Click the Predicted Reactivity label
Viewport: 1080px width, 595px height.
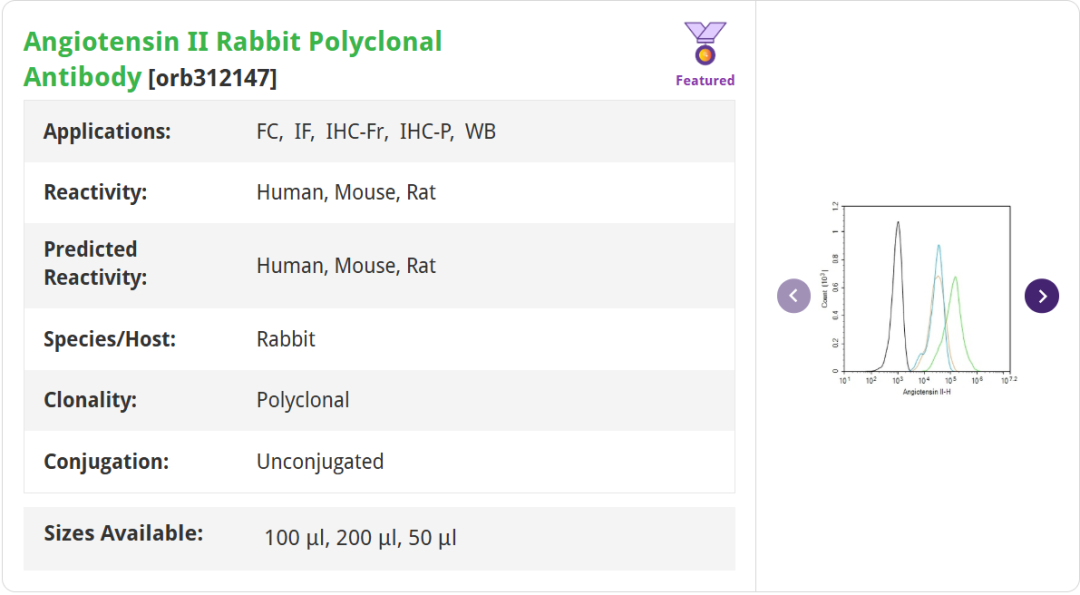point(95,263)
